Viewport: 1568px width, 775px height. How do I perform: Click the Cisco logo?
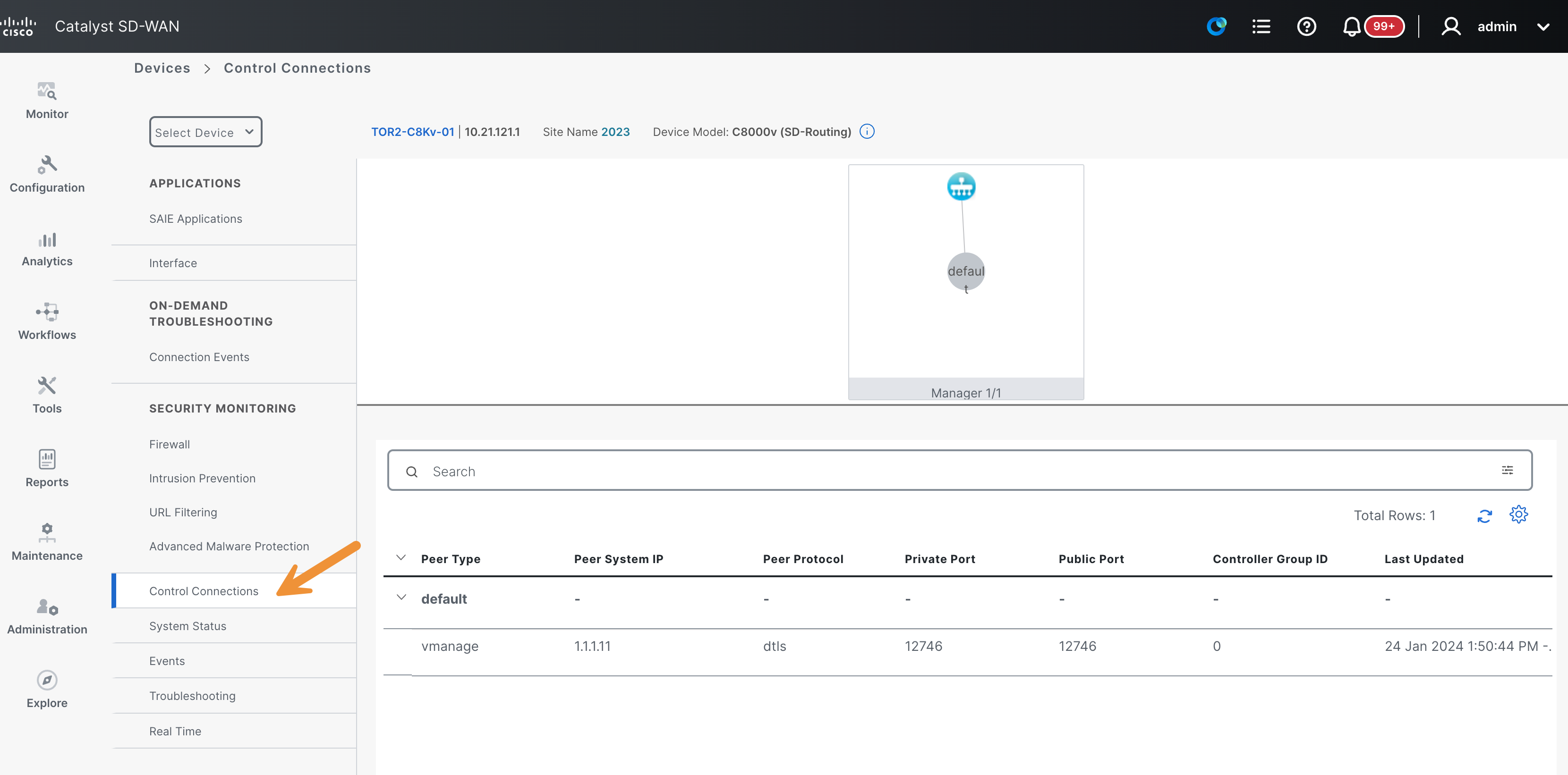pyautogui.click(x=18, y=26)
